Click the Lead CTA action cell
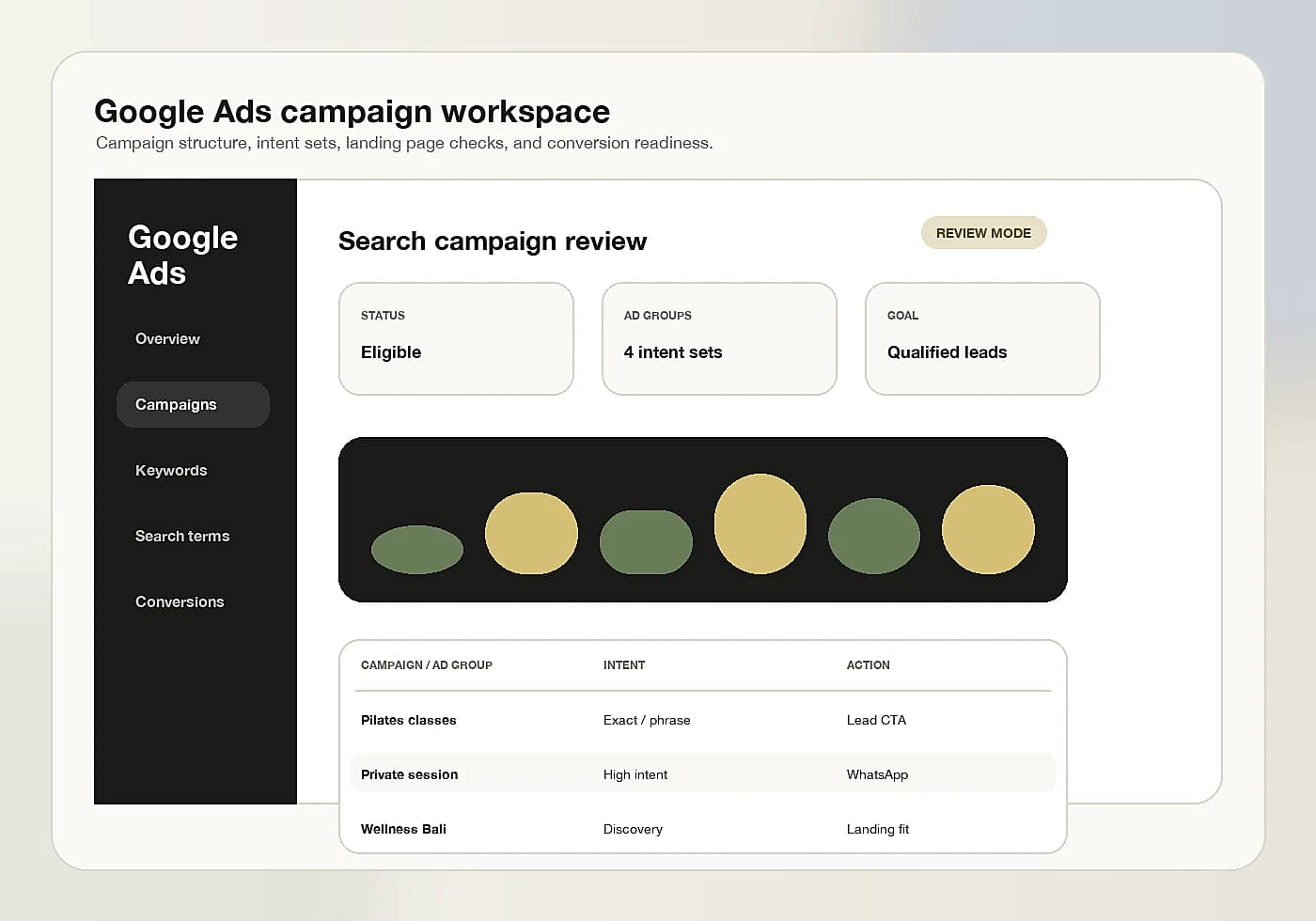Screen dimensions: 1316x921 876,721
